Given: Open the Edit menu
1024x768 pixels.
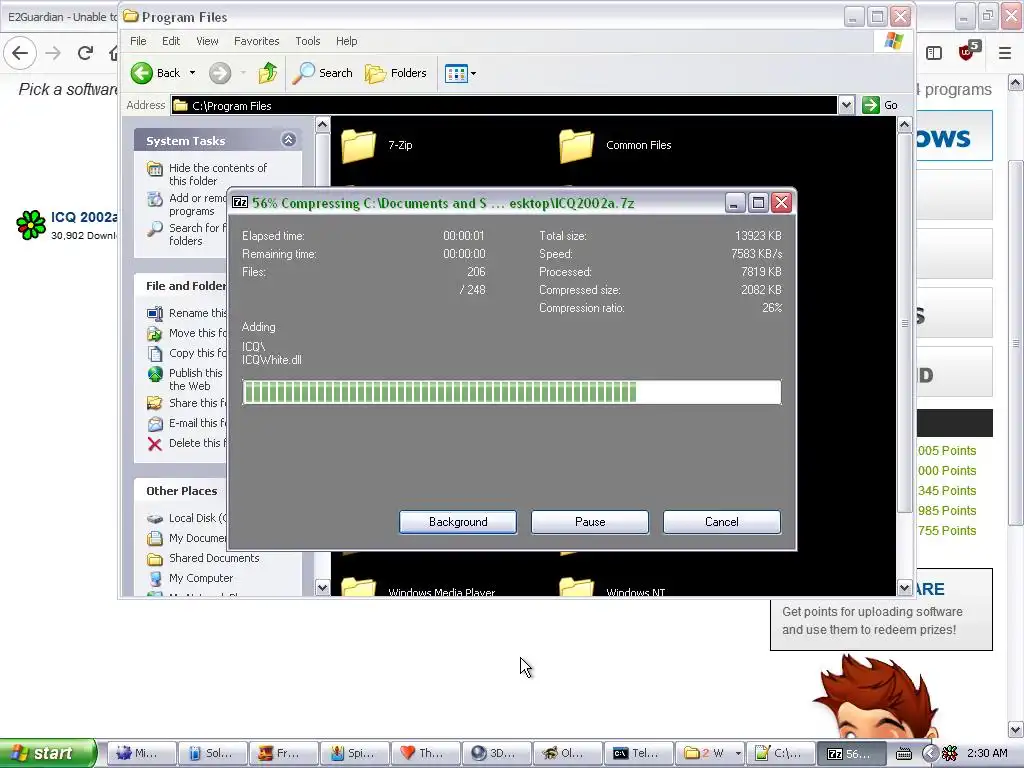Looking at the screenshot, I should (x=171, y=41).
